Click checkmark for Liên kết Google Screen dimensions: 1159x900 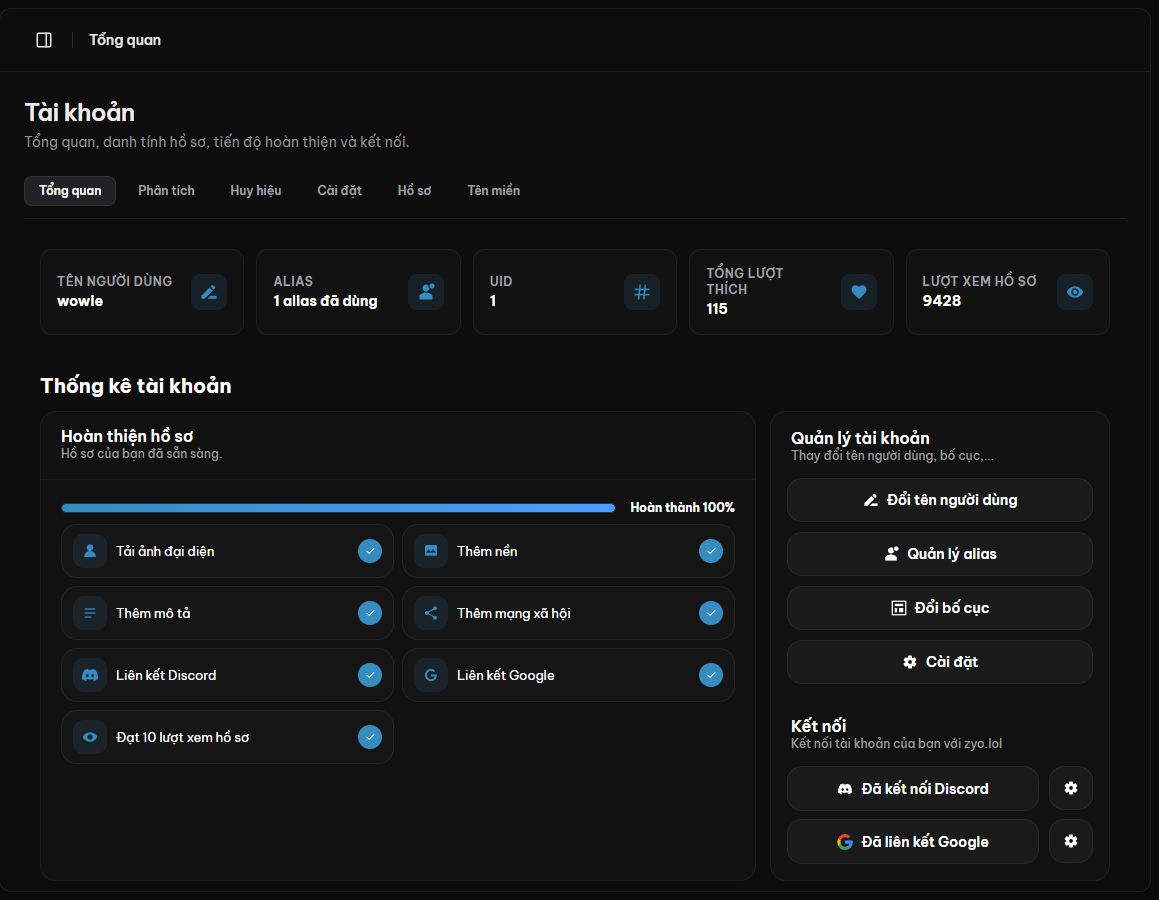710,675
